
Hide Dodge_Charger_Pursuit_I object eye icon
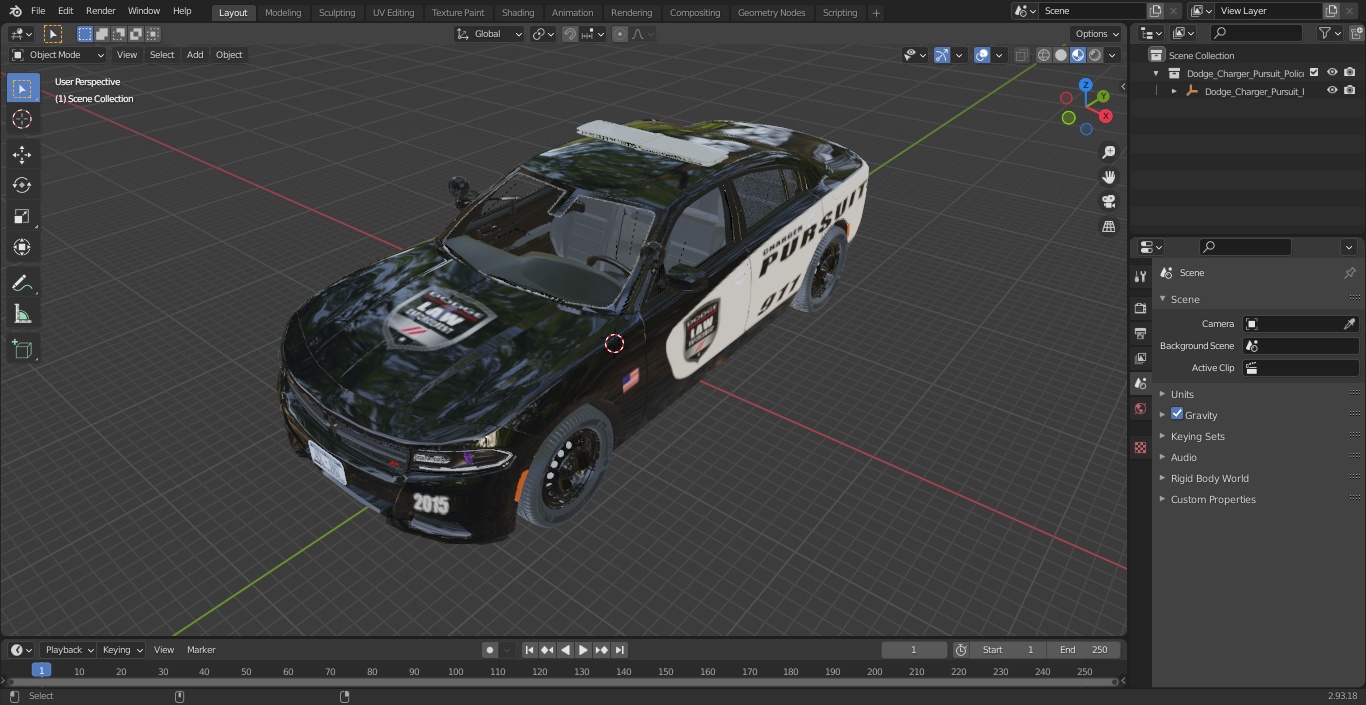tap(1332, 90)
